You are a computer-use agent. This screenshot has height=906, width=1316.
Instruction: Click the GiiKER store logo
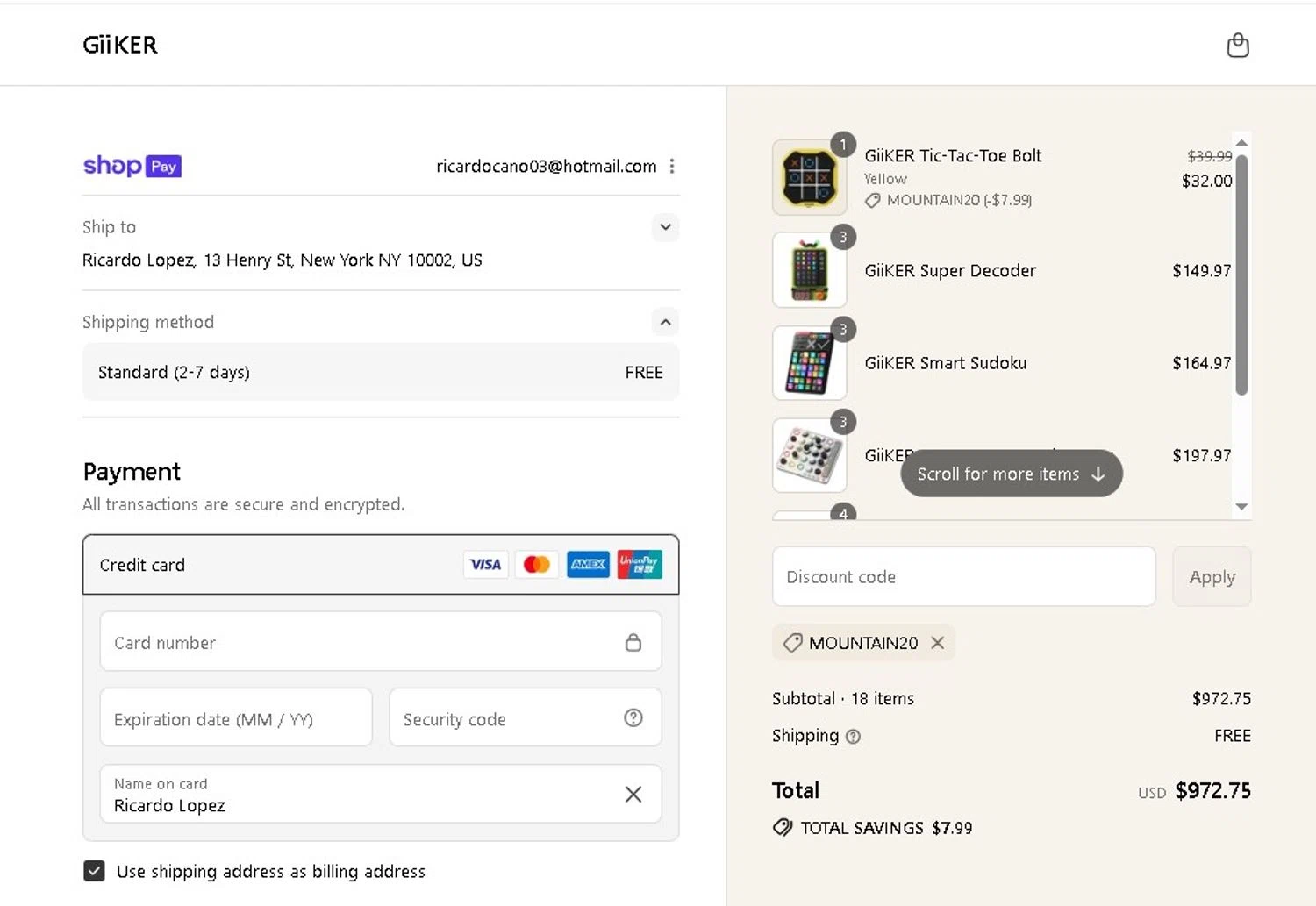pos(120,45)
